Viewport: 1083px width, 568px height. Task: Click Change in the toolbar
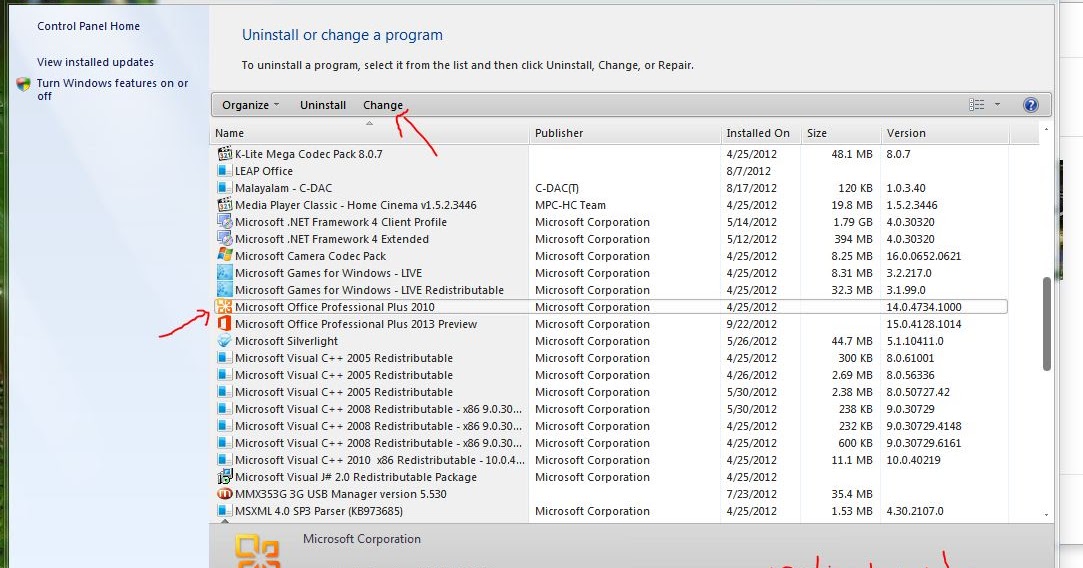[383, 105]
